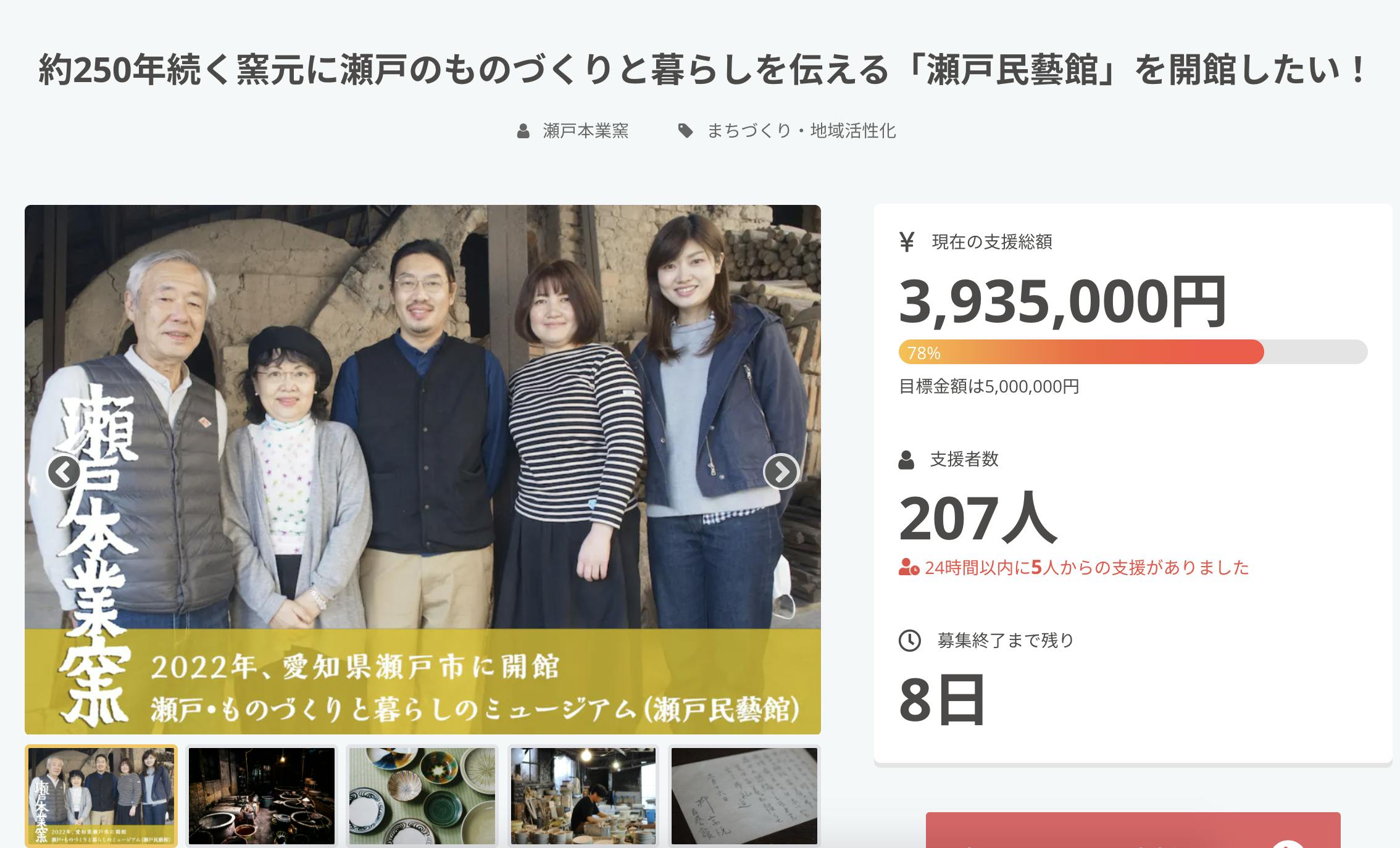Click the red user icon beside 24時間以内
1400x848 pixels.
[x=909, y=567]
